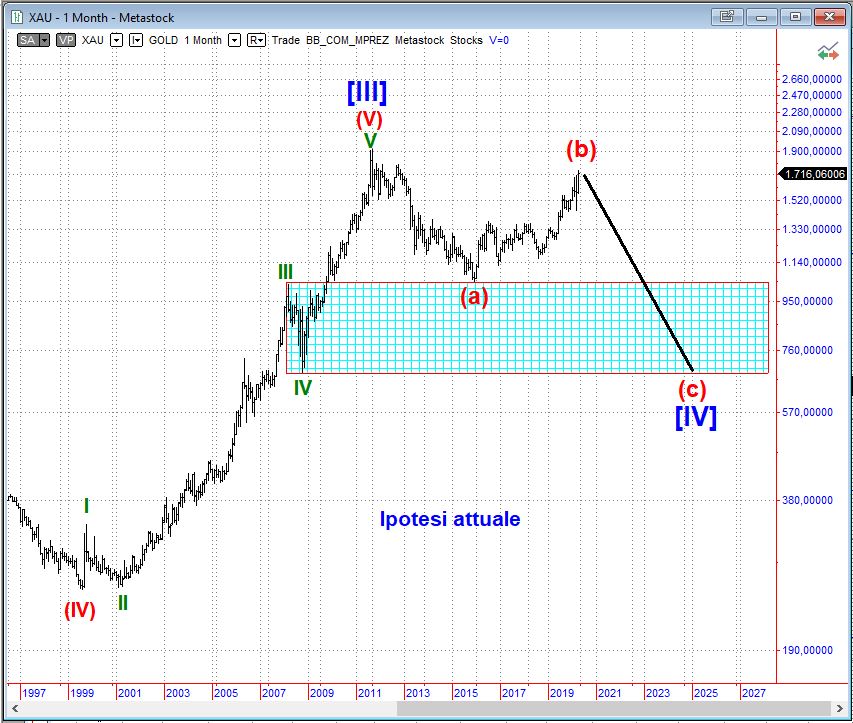Open the symbol dropdown next to XAU
The width and height of the screenshot is (853, 723).
tap(116, 40)
